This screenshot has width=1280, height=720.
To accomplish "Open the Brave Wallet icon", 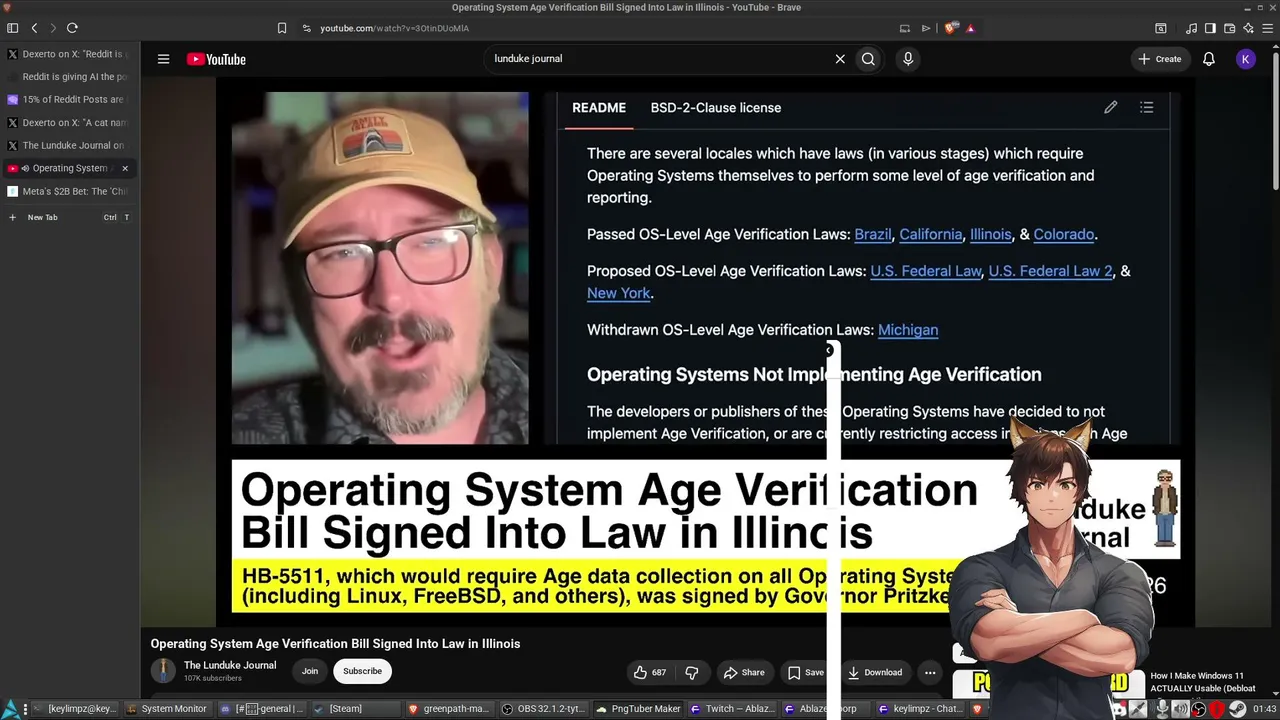I will 1229,28.
